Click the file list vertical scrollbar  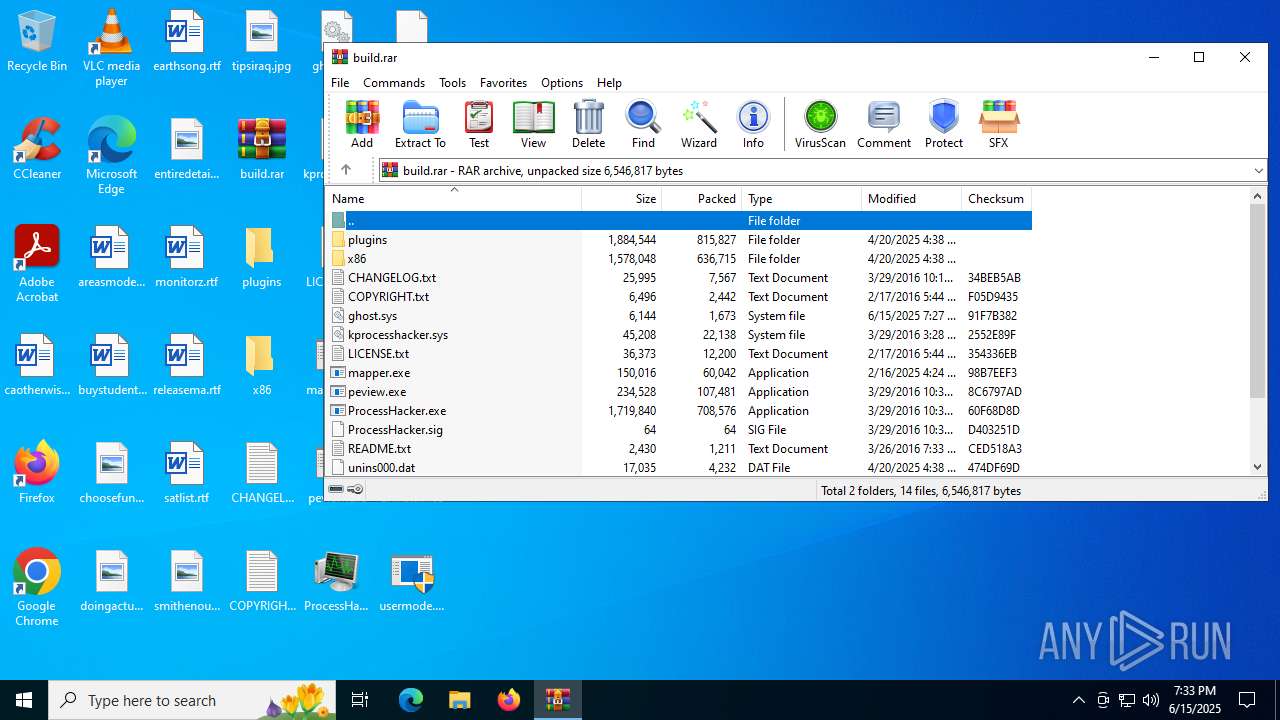click(x=1258, y=300)
